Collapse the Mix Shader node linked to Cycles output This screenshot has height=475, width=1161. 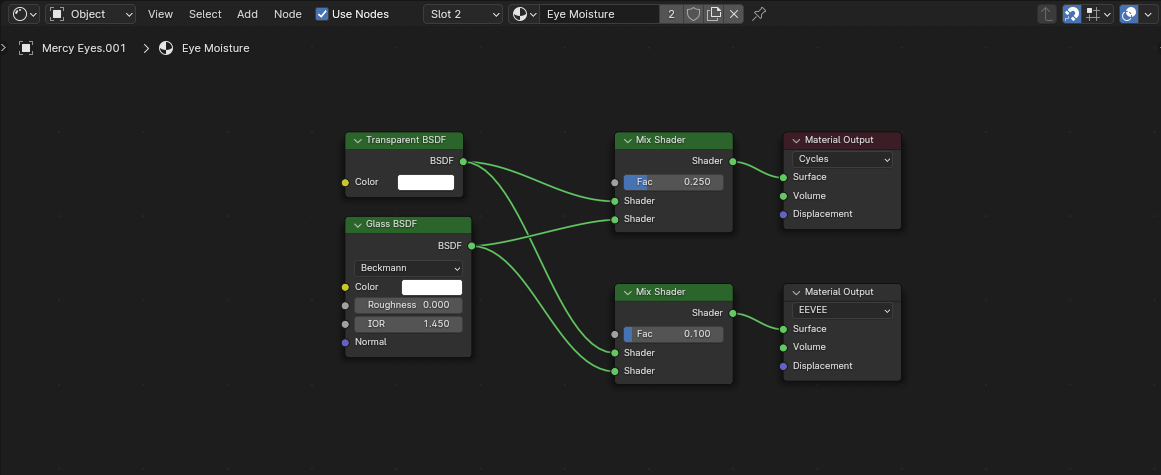click(627, 140)
